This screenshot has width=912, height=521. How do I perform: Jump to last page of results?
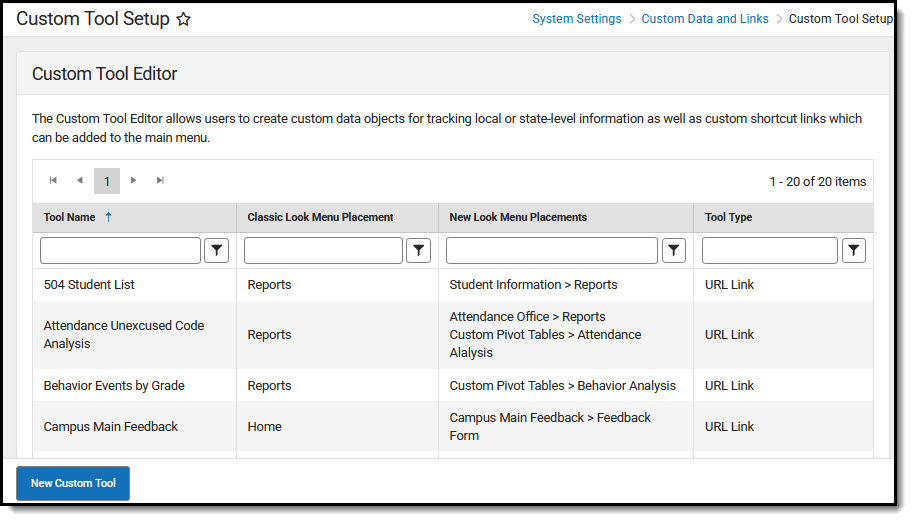tap(160, 181)
